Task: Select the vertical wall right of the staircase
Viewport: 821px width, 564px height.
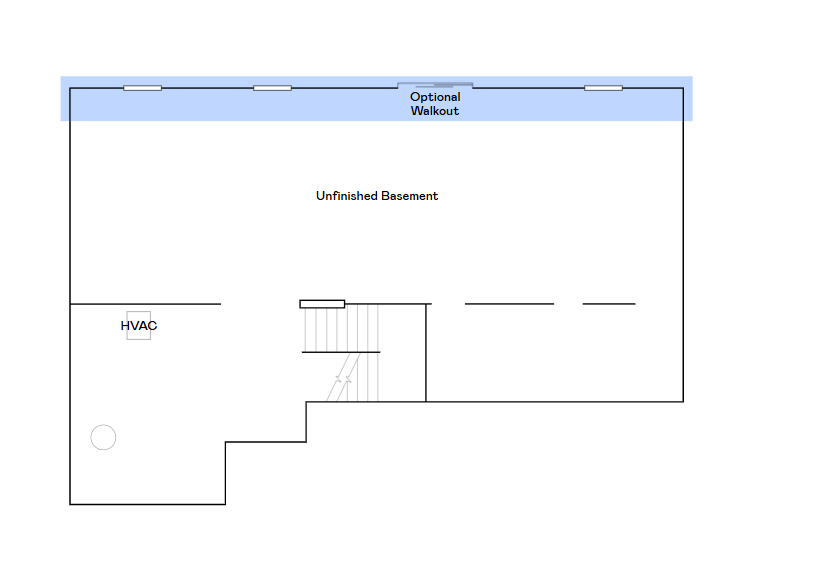Action: (426, 352)
